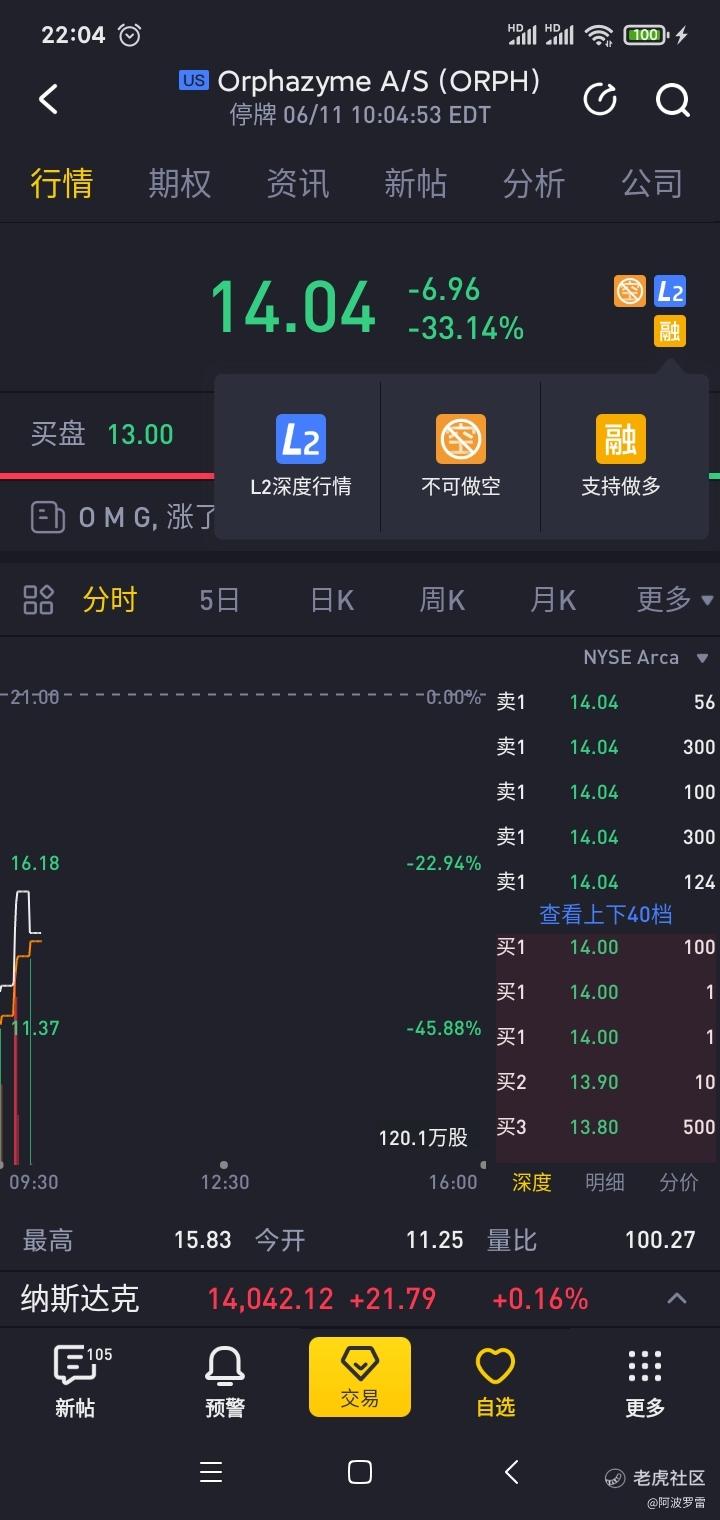Tap bid row 买2 13.90
This screenshot has width=720, height=1520.
(x=606, y=1082)
